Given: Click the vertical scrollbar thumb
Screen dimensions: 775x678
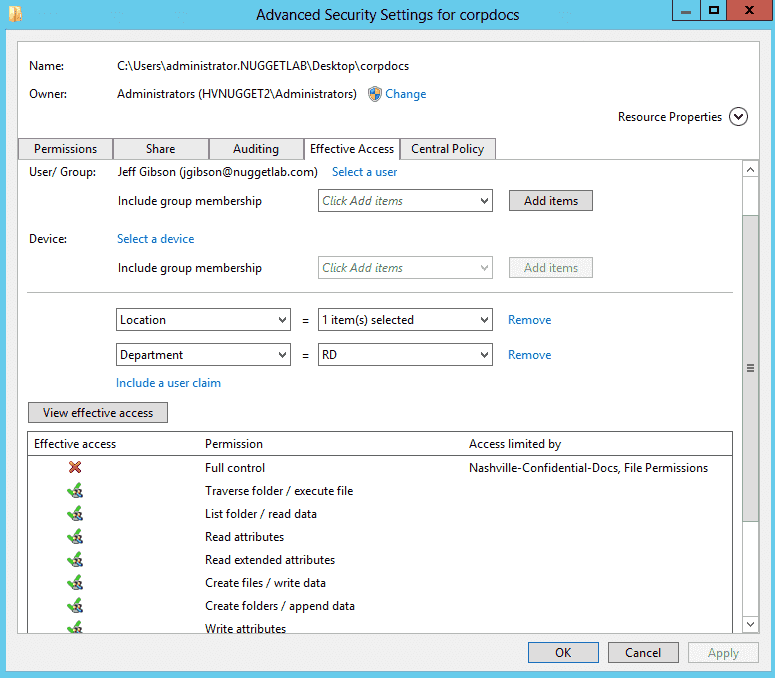Looking at the screenshot, I should (x=750, y=368).
